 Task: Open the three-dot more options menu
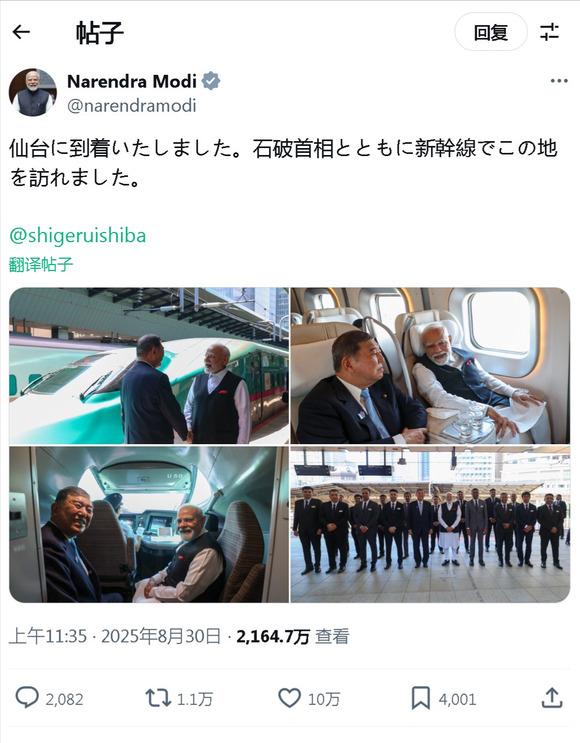point(559,81)
